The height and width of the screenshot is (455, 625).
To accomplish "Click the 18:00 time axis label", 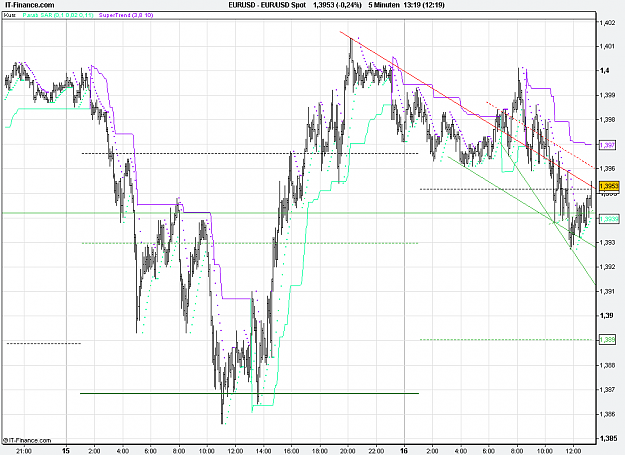I will [320, 451].
